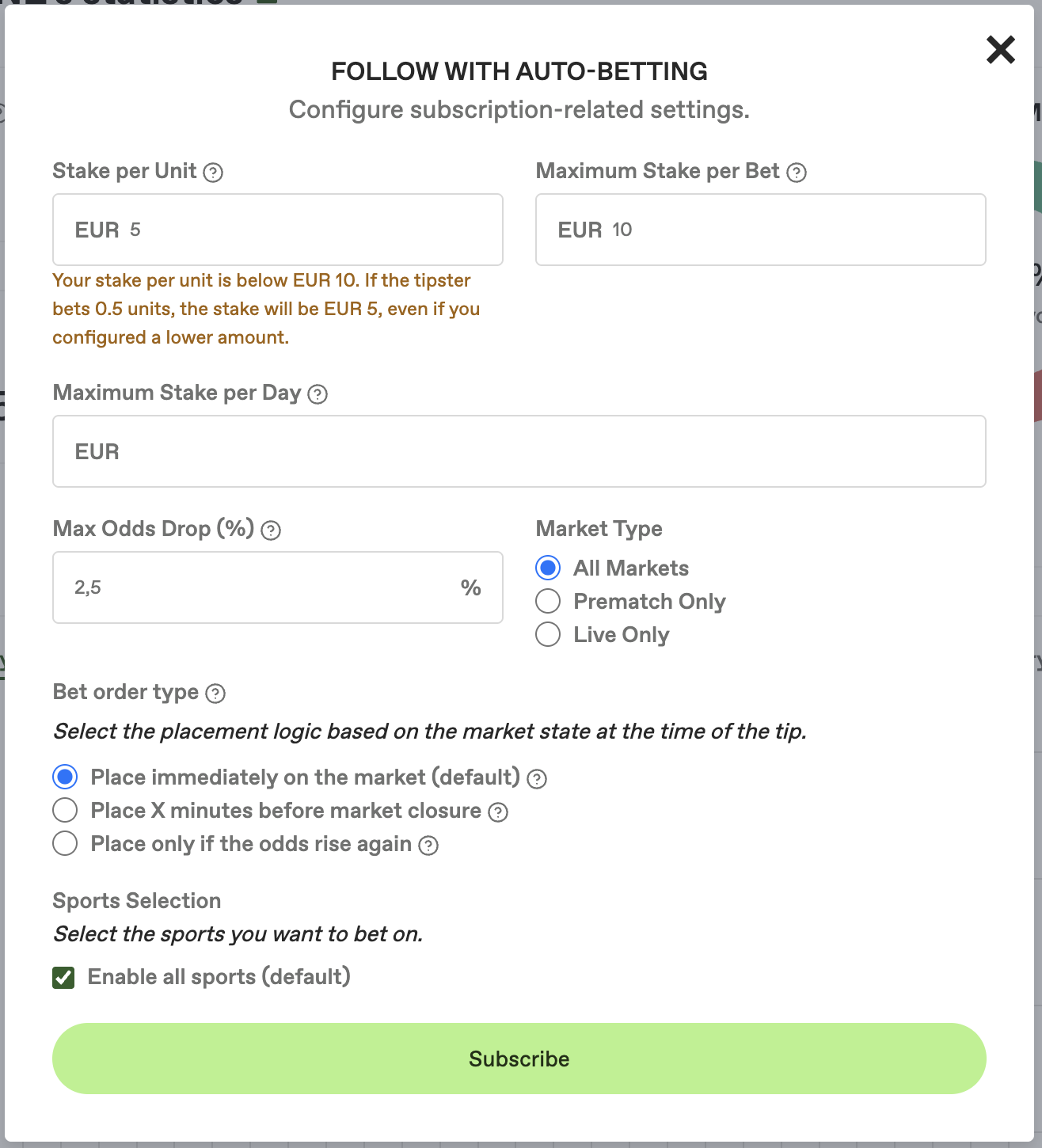The width and height of the screenshot is (1042, 1148).
Task: Select Place immediately on the market option
Action: click(x=65, y=777)
